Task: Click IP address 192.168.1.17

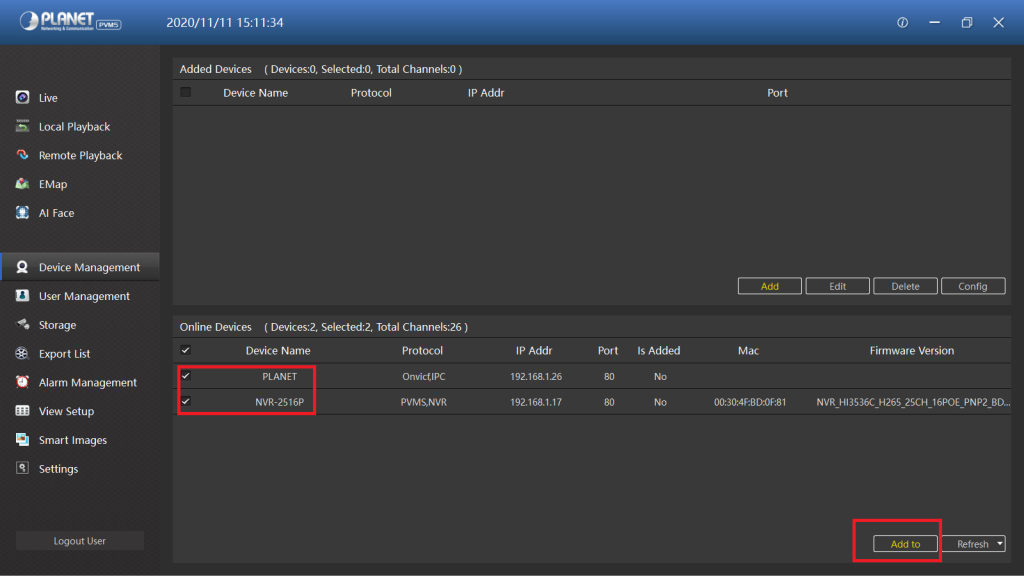Action: point(536,402)
